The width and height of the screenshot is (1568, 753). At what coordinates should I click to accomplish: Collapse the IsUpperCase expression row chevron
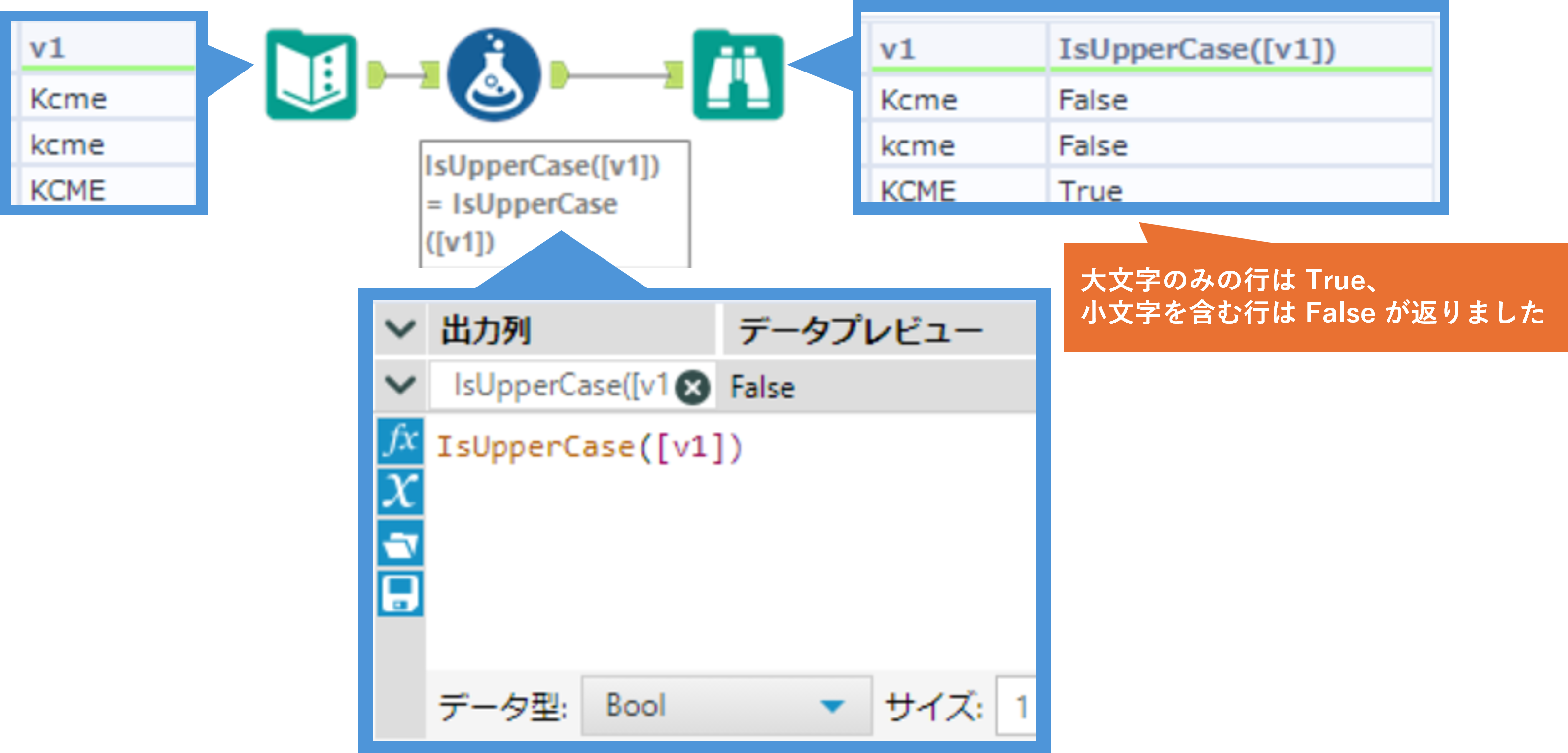click(x=400, y=385)
